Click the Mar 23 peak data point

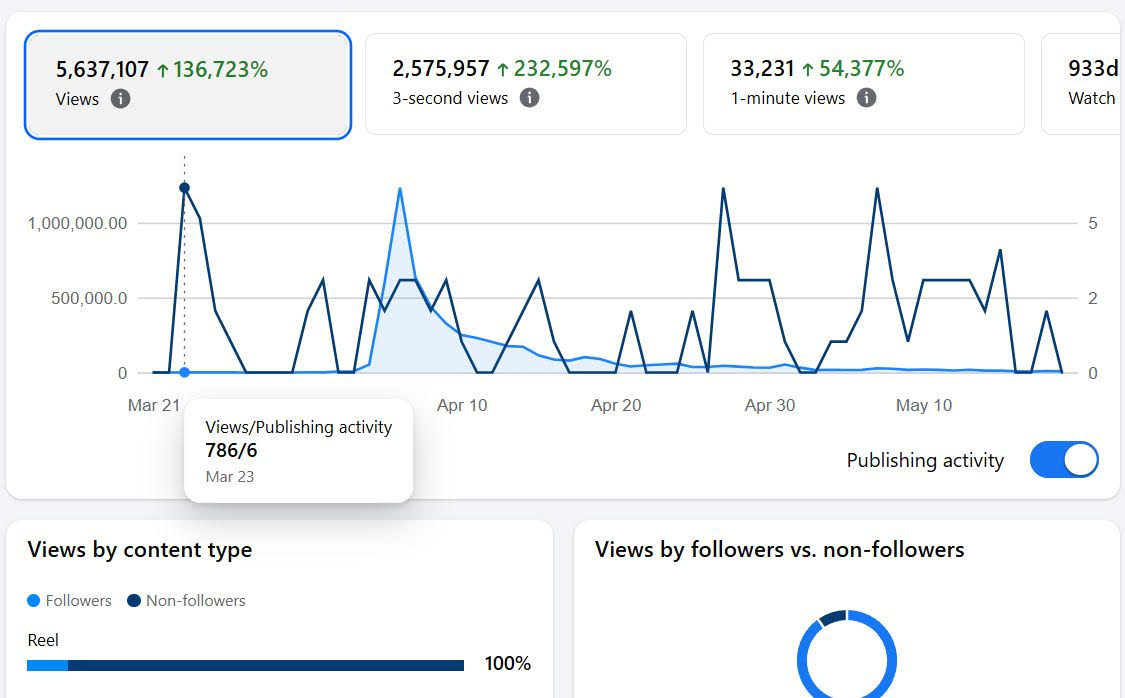[x=184, y=188]
